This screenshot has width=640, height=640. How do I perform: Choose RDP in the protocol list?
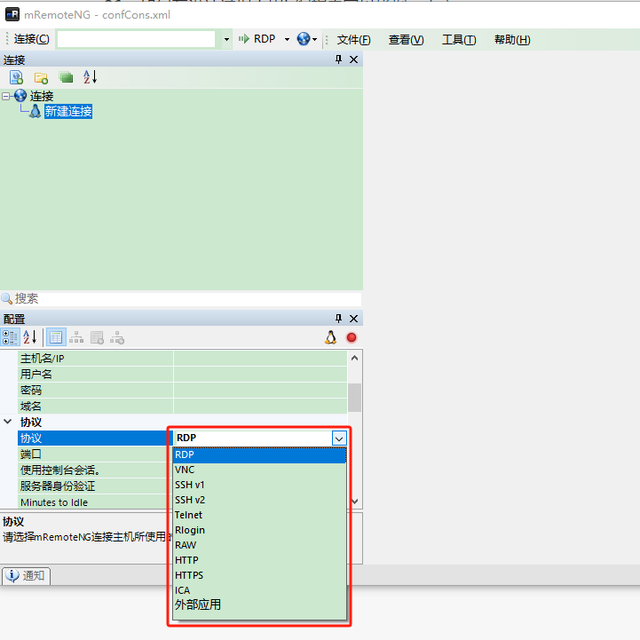click(x=260, y=455)
